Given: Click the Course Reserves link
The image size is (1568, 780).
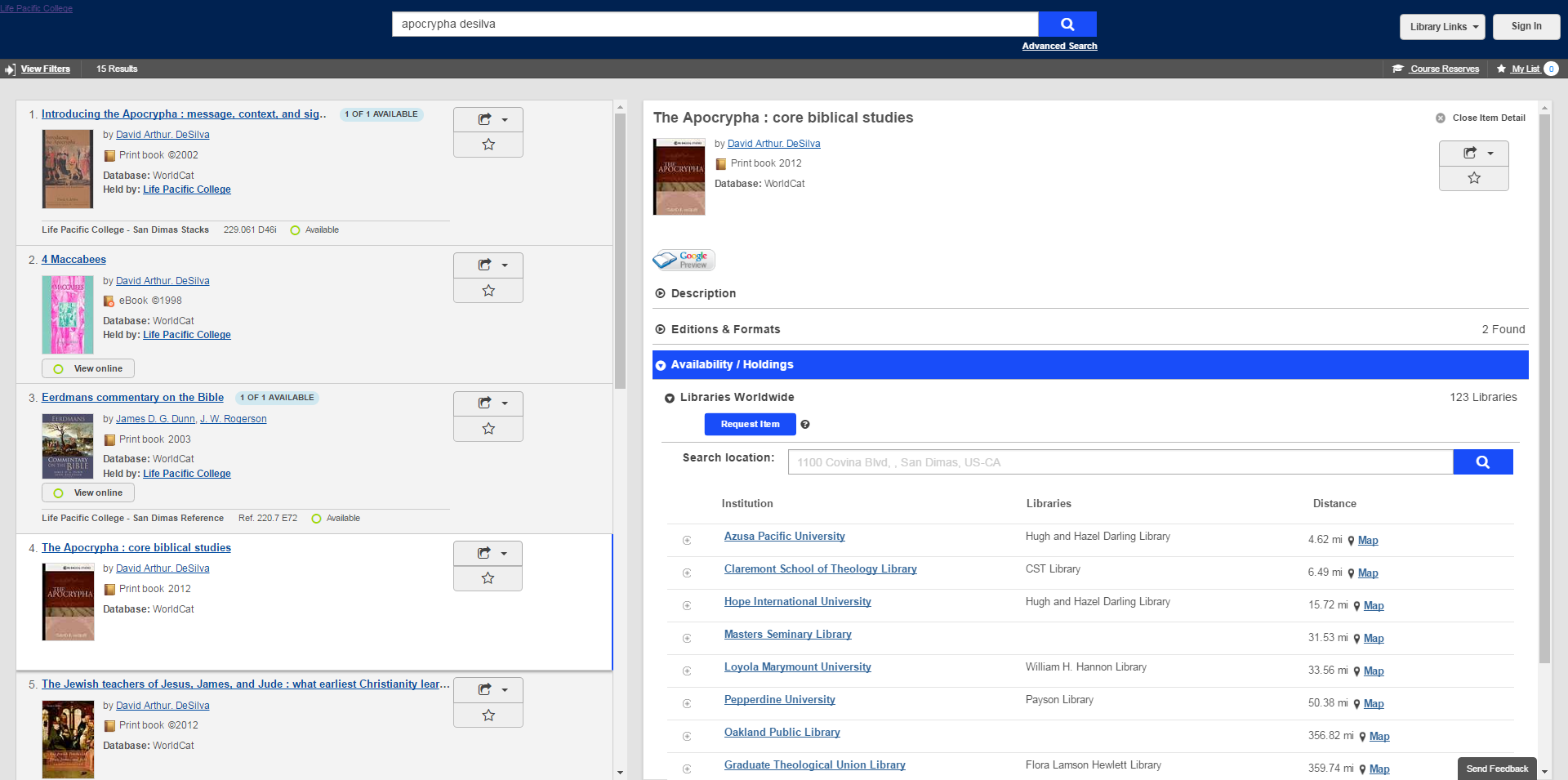Looking at the screenshot, I should coord(1444,69).
